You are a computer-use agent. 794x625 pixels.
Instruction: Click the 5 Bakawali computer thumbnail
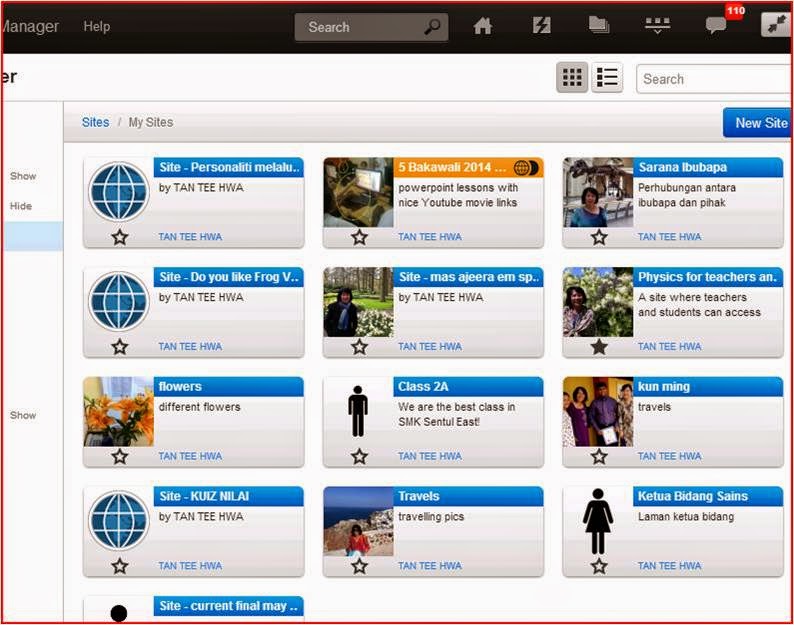[x=359, y=192]
